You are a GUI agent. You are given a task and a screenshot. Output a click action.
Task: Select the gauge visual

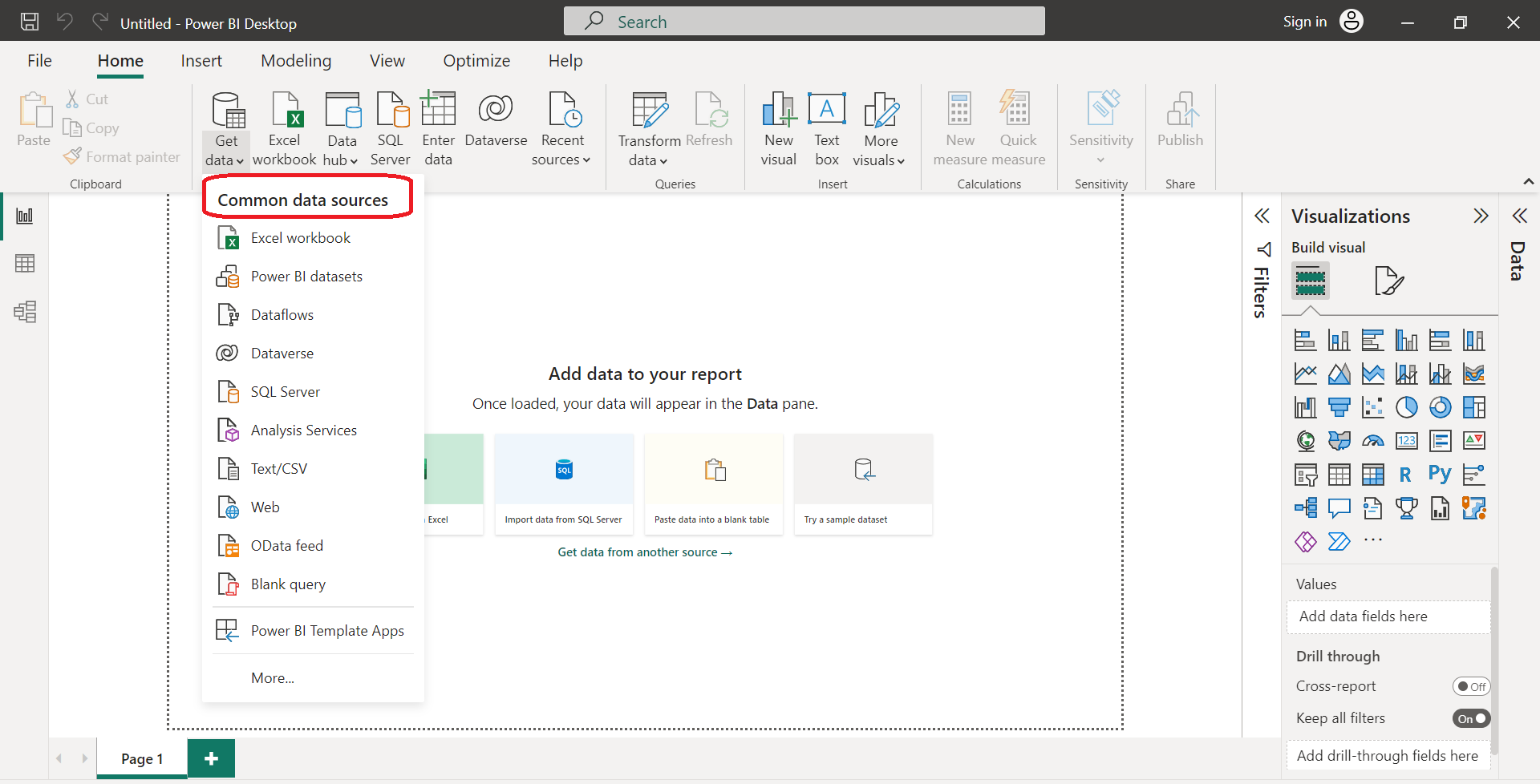[x=1372, y=441]
